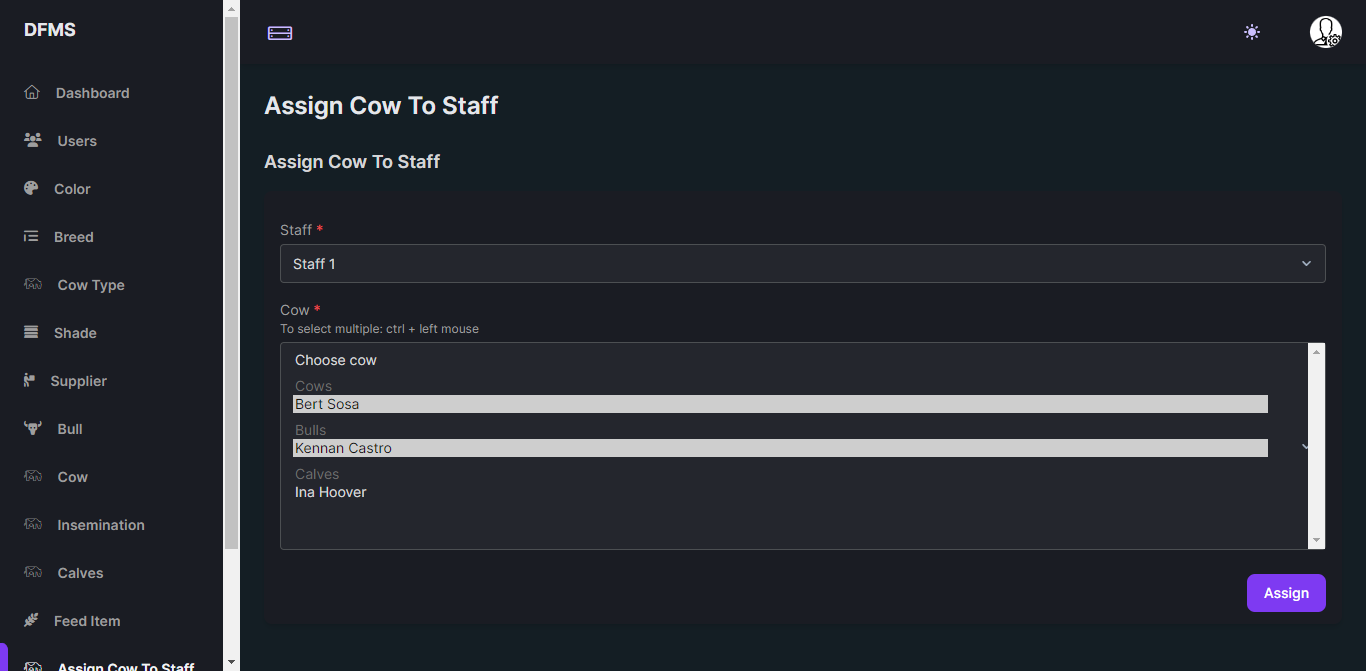Select Kennan Castro in the cow list

coord(780,448)
